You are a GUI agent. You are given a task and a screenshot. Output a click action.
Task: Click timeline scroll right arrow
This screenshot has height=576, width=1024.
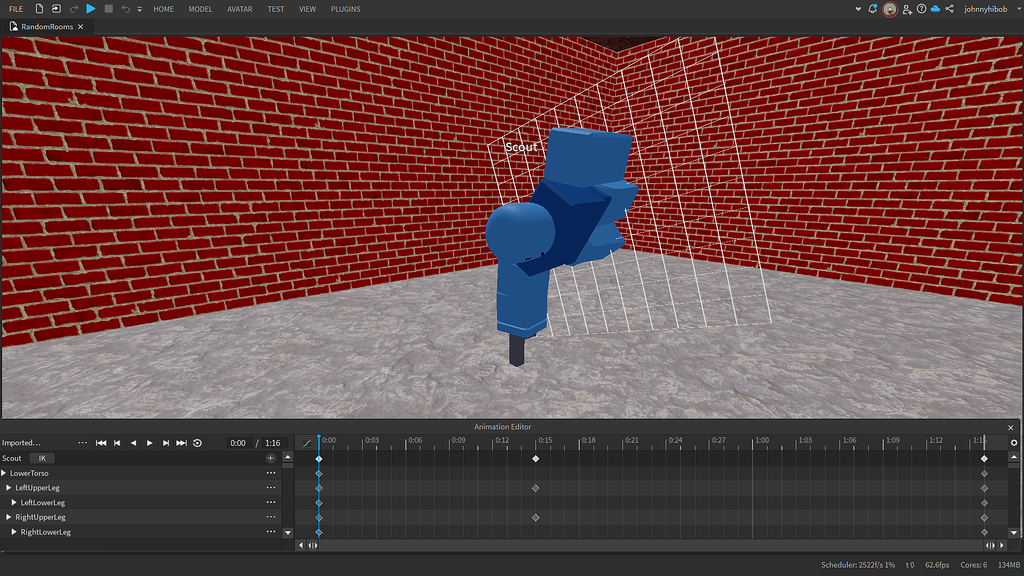tap(1002, 545)
